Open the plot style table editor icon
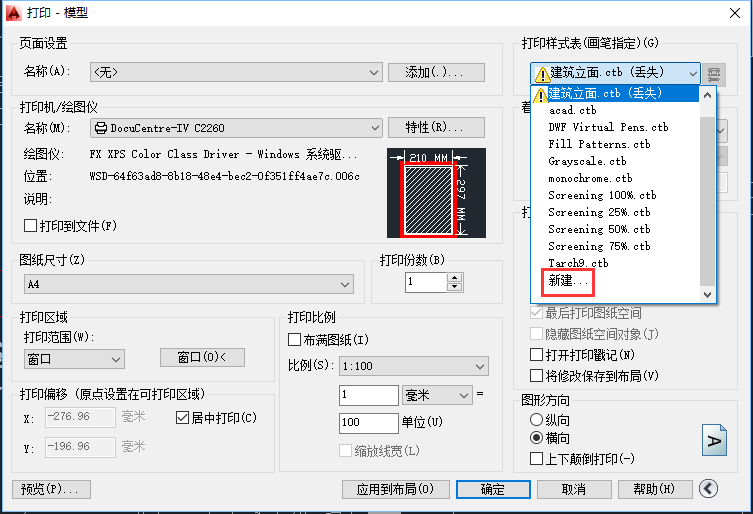The height and width of the screenshot is (514, 753). (x=714, y=73)
